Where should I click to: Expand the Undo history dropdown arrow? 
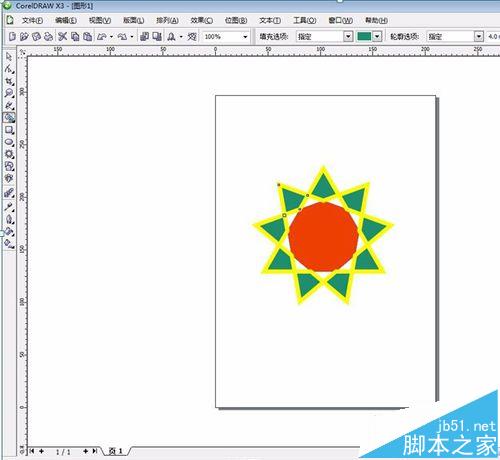[111, 37]
